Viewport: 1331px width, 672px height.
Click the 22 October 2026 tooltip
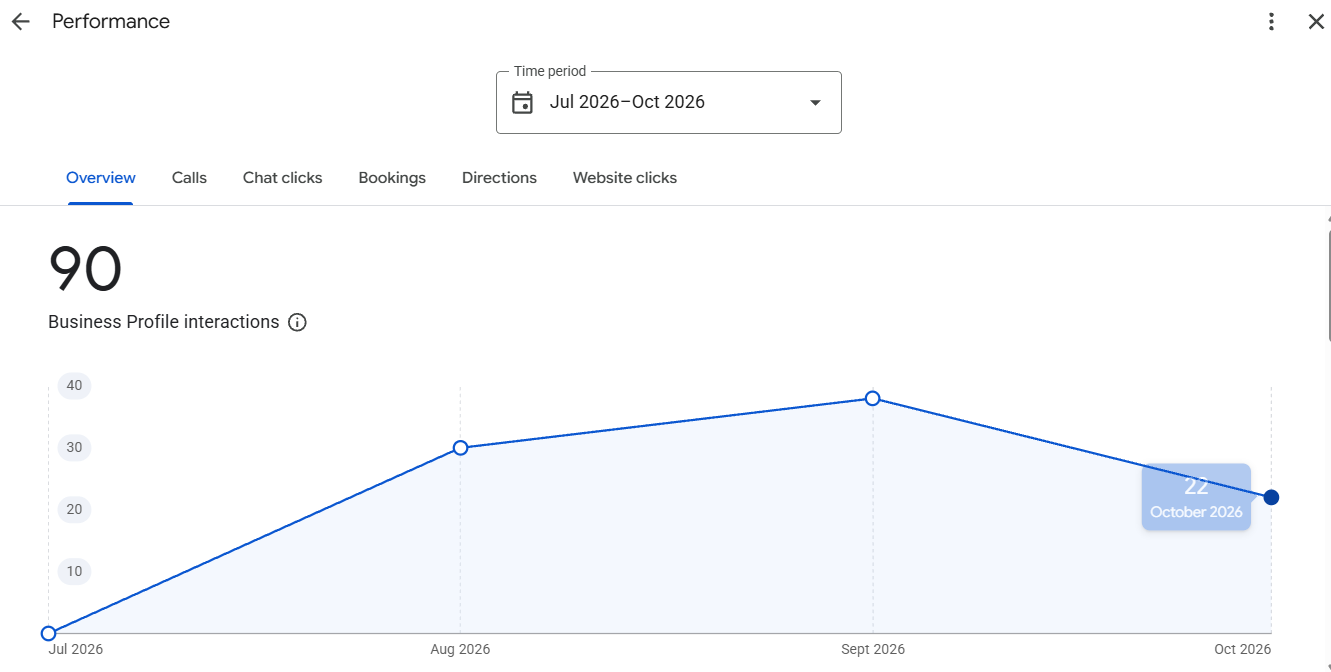(x=1196, y=497)
